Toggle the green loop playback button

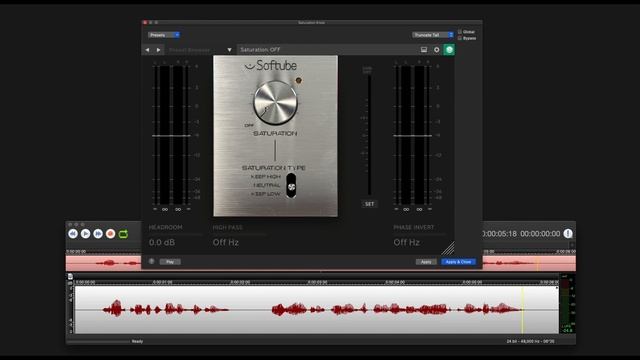coord(123,234)
